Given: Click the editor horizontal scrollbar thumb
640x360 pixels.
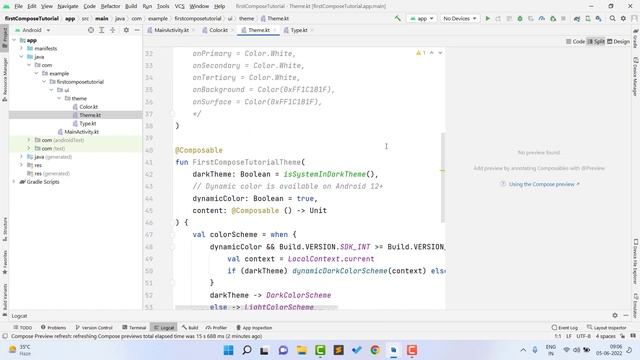Looking at the screenshot, I should point(256,307).
